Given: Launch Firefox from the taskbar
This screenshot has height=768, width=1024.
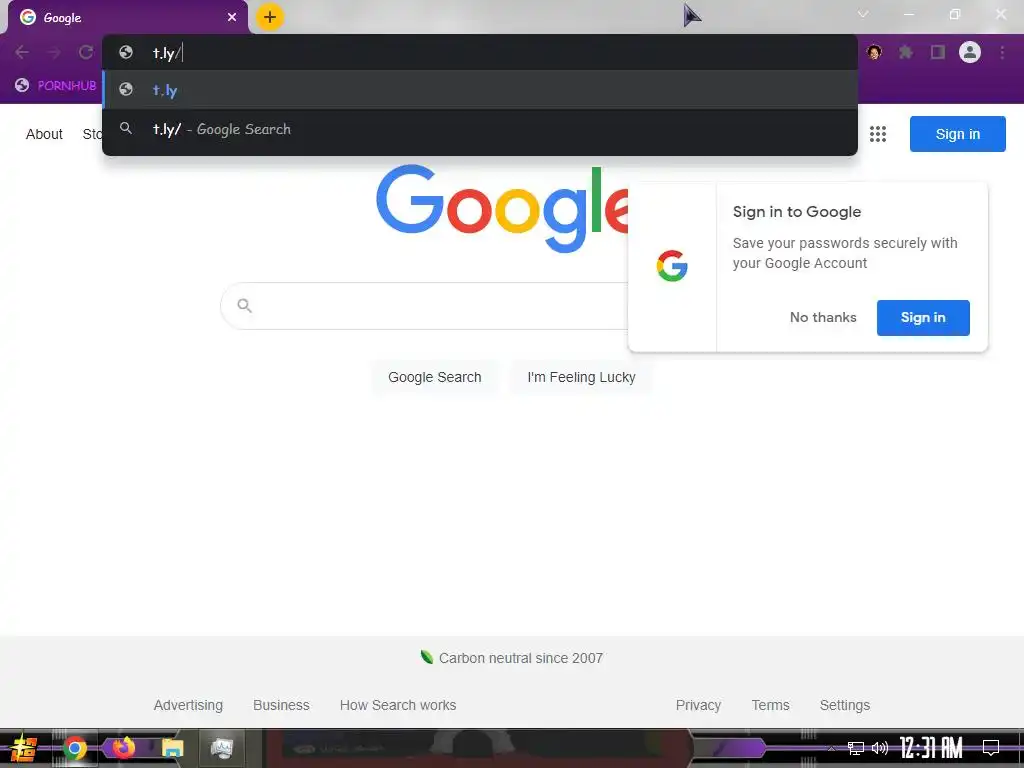Looking at the screenshot, I should 123,747.
